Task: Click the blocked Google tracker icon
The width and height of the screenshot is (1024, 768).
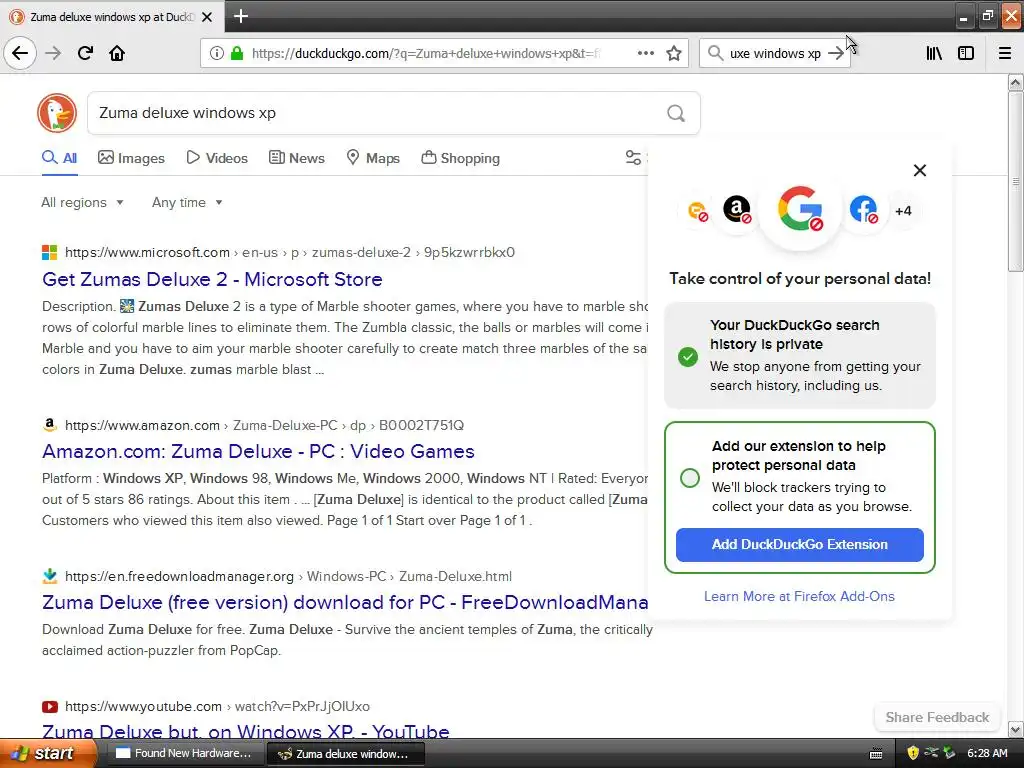Action: 800,209
